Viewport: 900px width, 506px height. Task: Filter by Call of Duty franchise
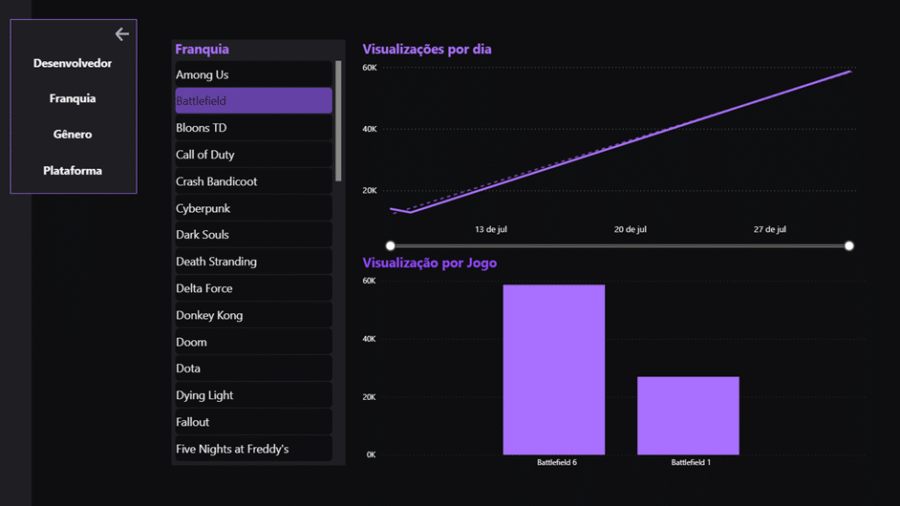253,155
